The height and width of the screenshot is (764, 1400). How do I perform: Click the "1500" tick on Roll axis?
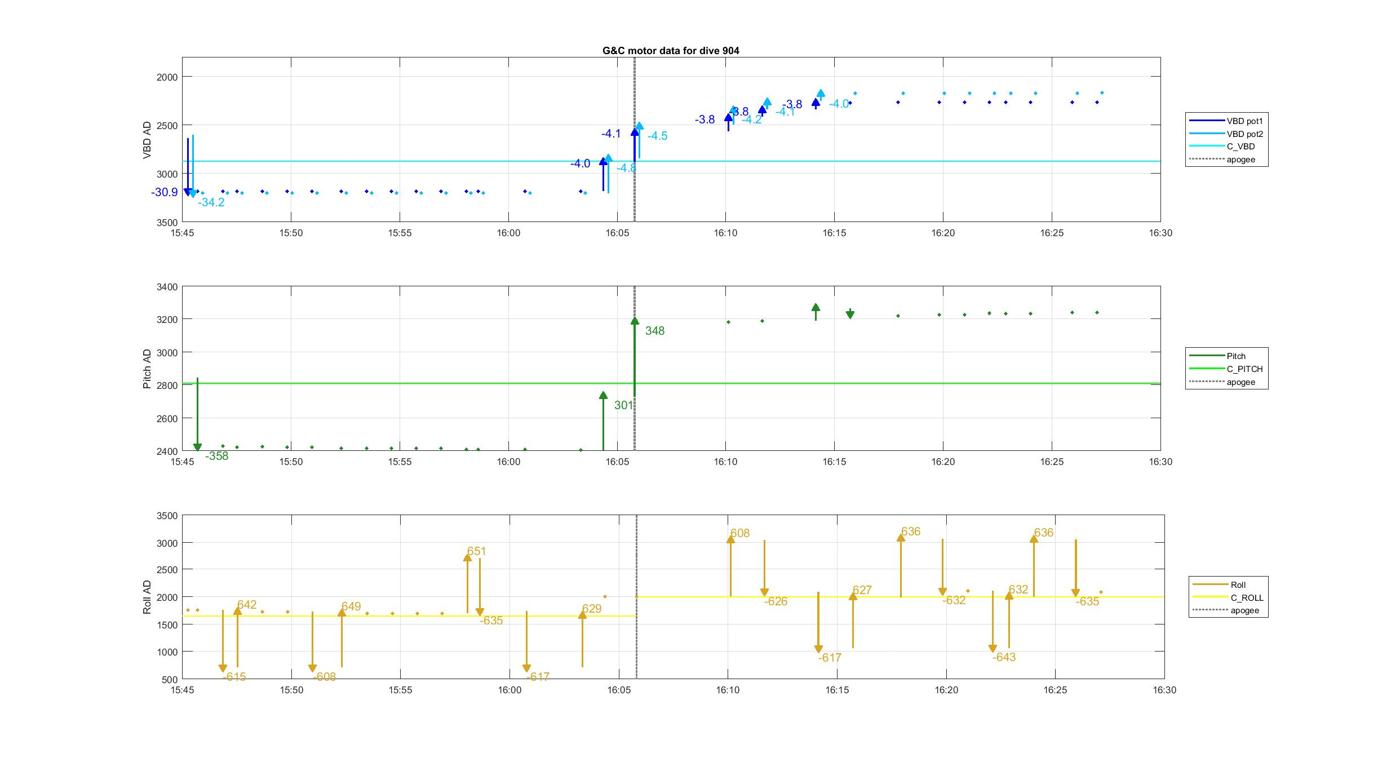[x=166, y=625]
